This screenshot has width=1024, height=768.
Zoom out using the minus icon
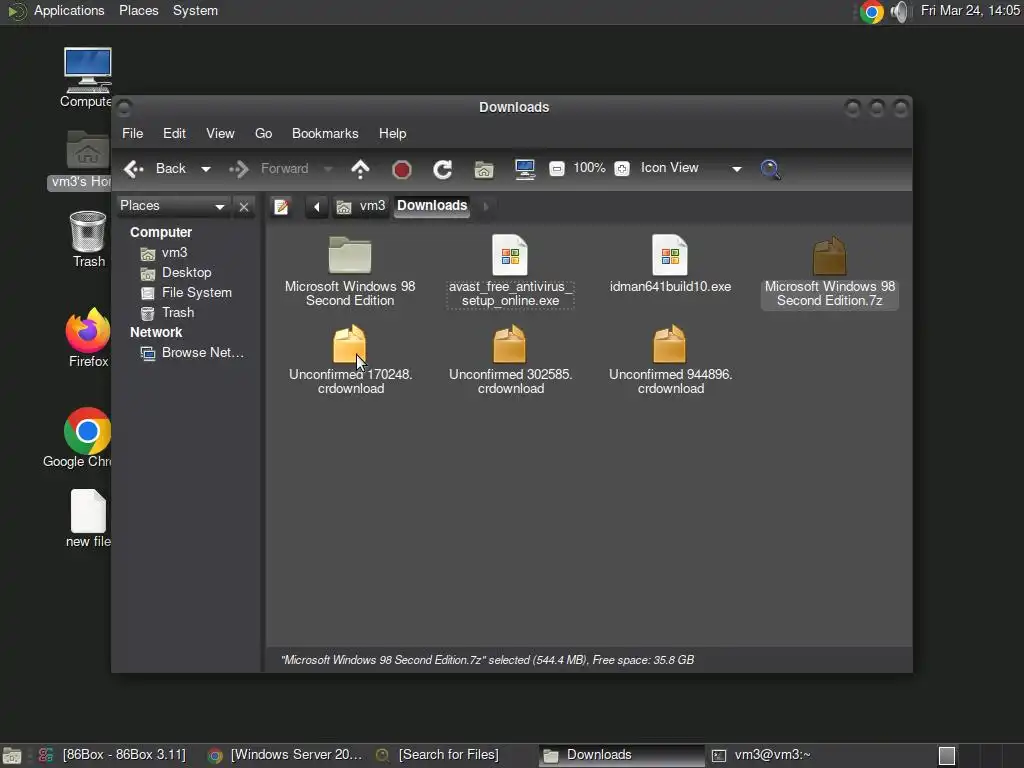pyautogui.click(x=556, y=169)
